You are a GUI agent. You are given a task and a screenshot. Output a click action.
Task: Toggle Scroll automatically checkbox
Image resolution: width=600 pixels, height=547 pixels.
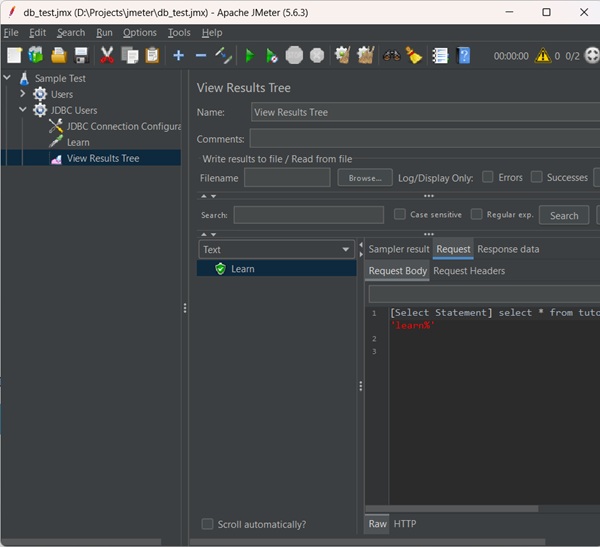click(207, 524)
